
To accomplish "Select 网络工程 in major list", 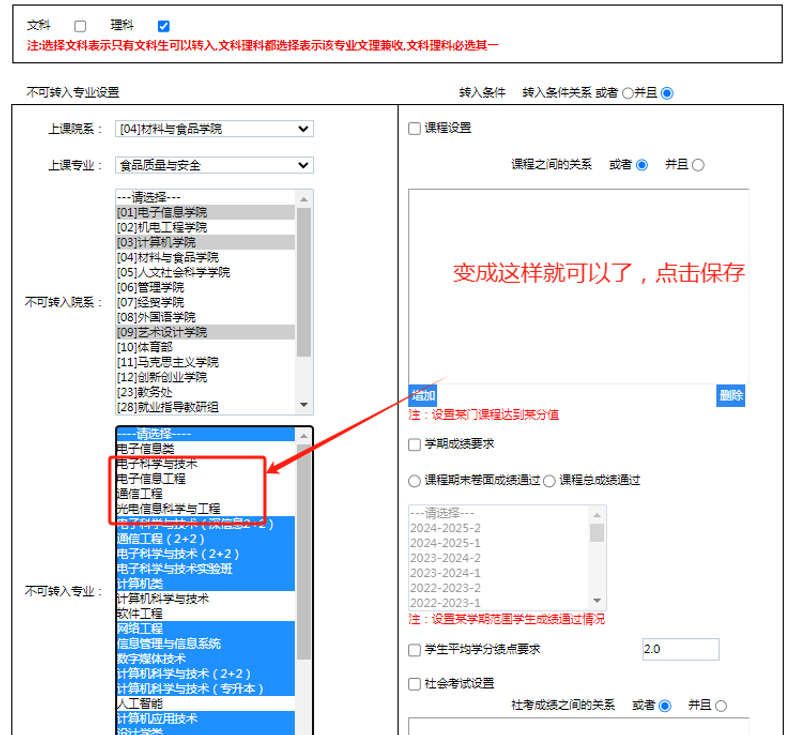I will tap(205, 629).
